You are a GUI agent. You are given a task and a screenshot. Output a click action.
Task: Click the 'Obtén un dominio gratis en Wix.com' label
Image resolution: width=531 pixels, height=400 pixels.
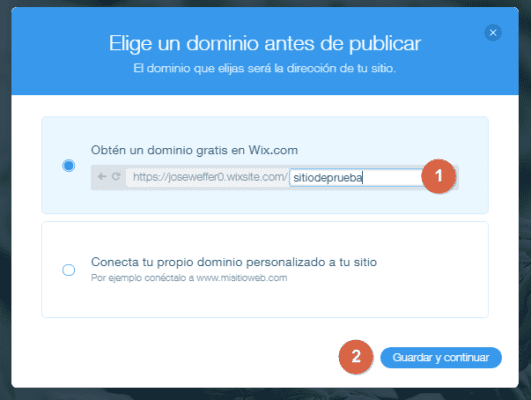pyautogui.click(x=194, y=150)
